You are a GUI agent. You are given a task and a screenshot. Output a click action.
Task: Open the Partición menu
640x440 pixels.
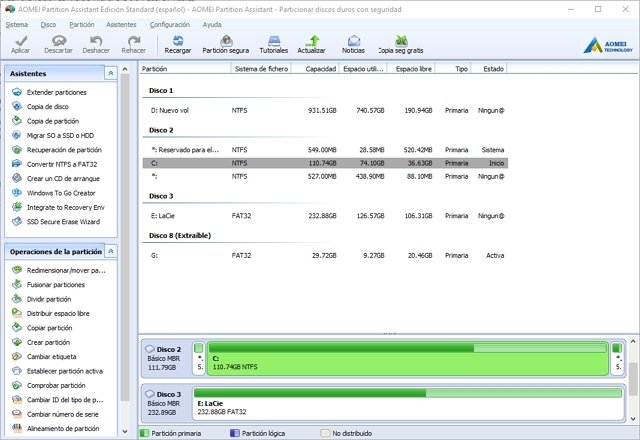pyautogui.click(x=82, y=24)
